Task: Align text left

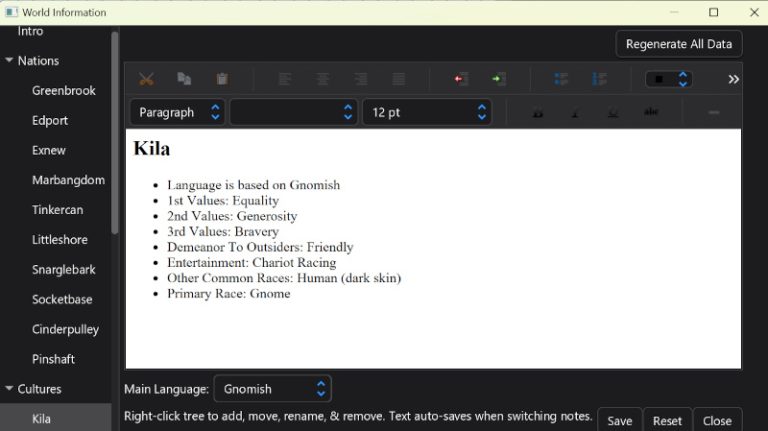Action: pos(285,79)
